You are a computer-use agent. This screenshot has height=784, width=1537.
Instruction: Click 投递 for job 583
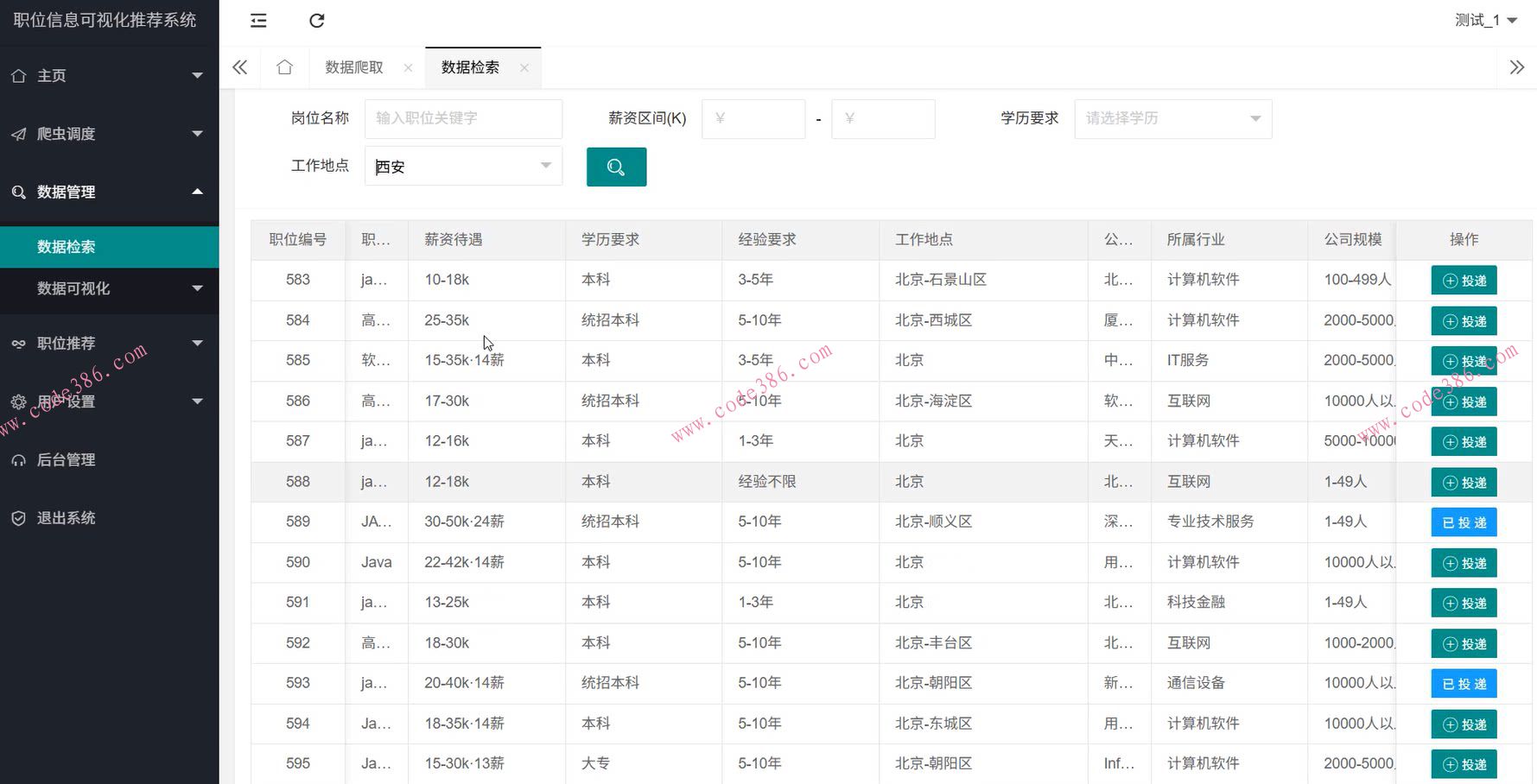coord(1463,280)
